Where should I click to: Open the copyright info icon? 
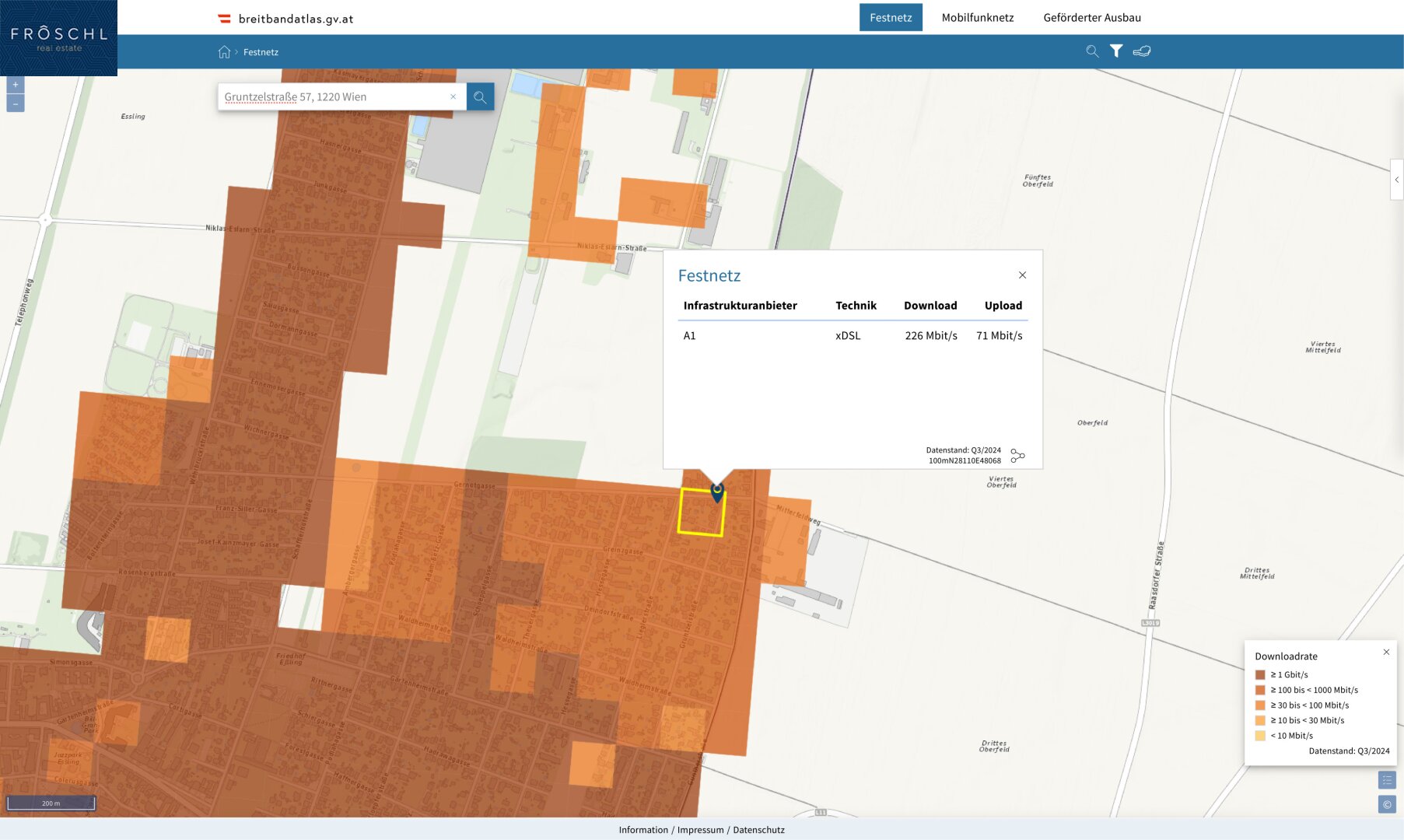[1387, 804]
